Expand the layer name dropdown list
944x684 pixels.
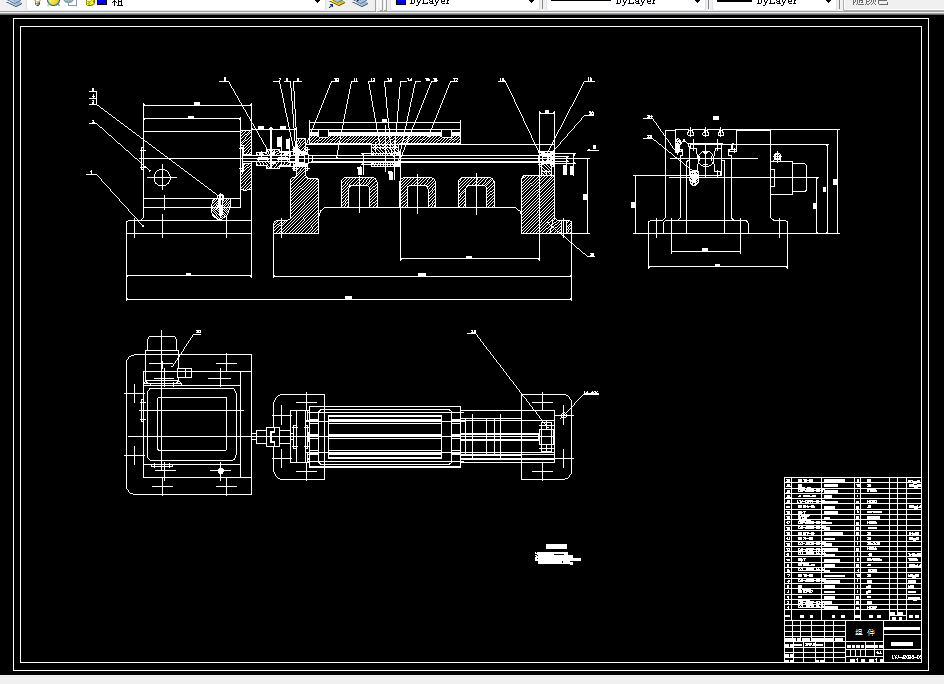tap(317, 2)
